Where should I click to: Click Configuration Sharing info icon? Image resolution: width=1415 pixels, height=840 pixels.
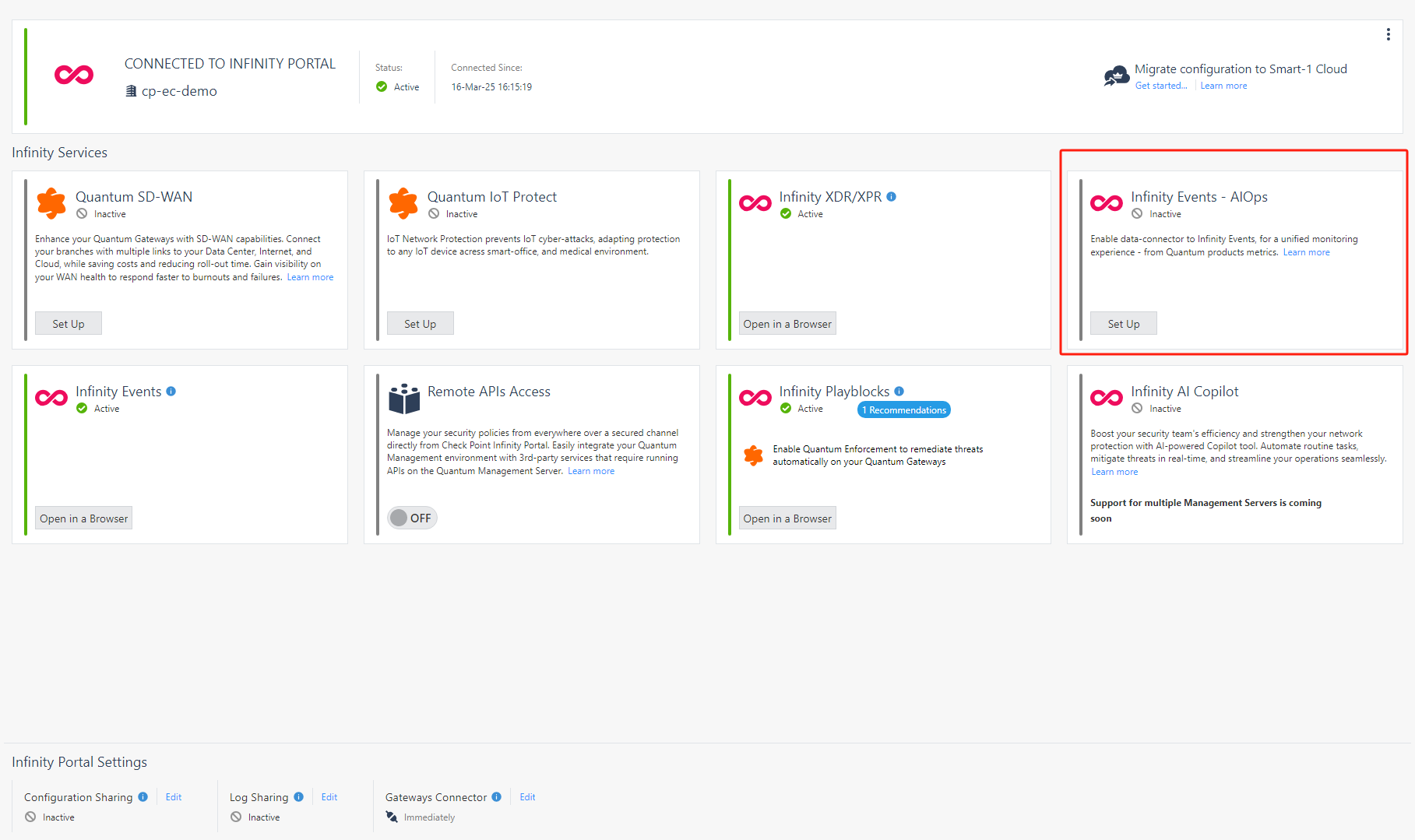pos(143,796)
